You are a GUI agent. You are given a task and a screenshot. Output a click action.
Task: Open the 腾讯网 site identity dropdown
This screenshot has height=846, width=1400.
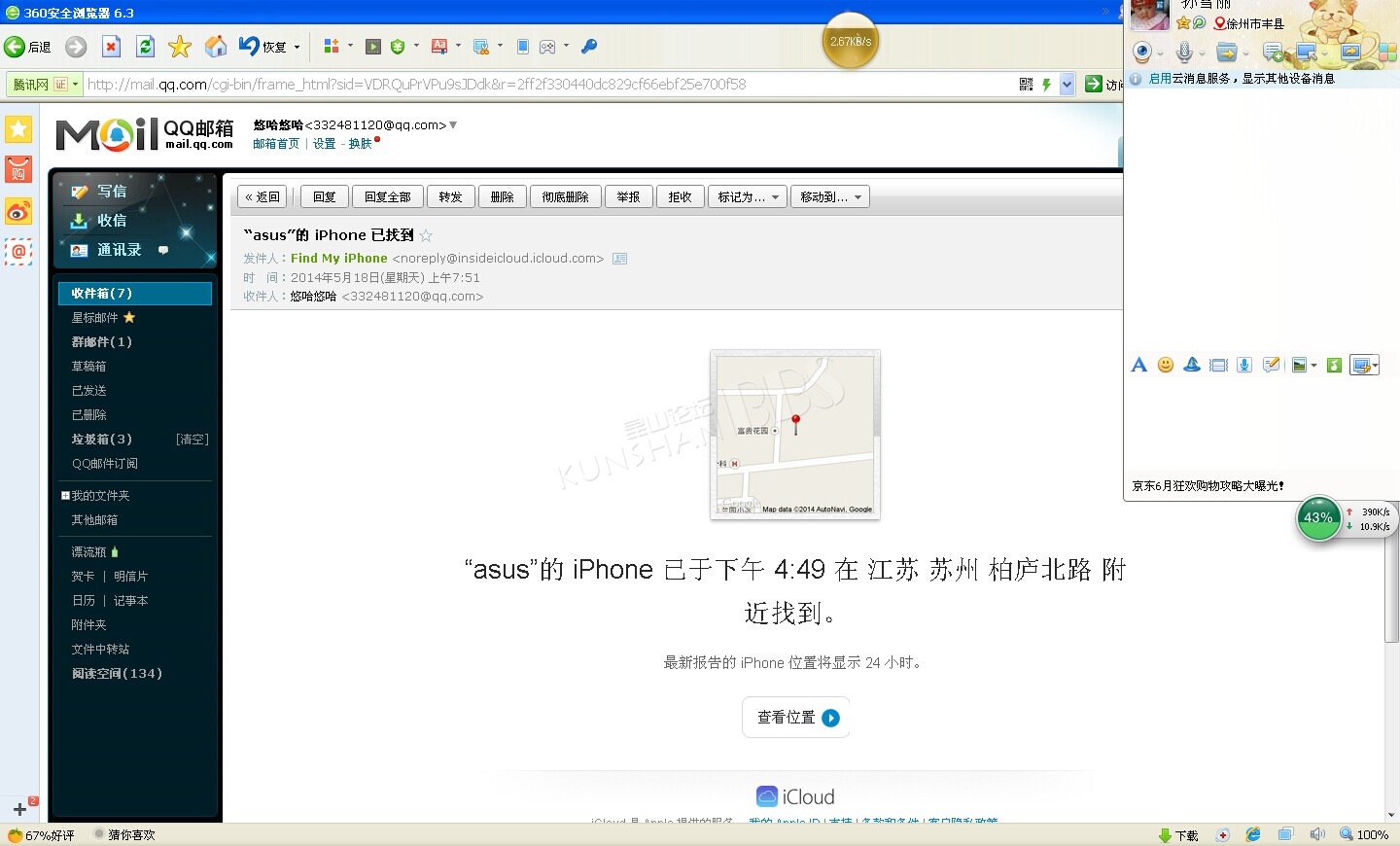coord(44,85)
